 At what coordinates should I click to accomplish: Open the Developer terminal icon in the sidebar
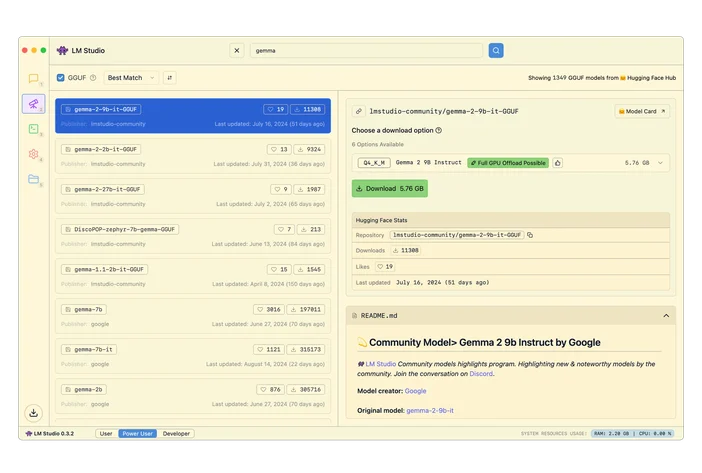[x=33, y=129]
